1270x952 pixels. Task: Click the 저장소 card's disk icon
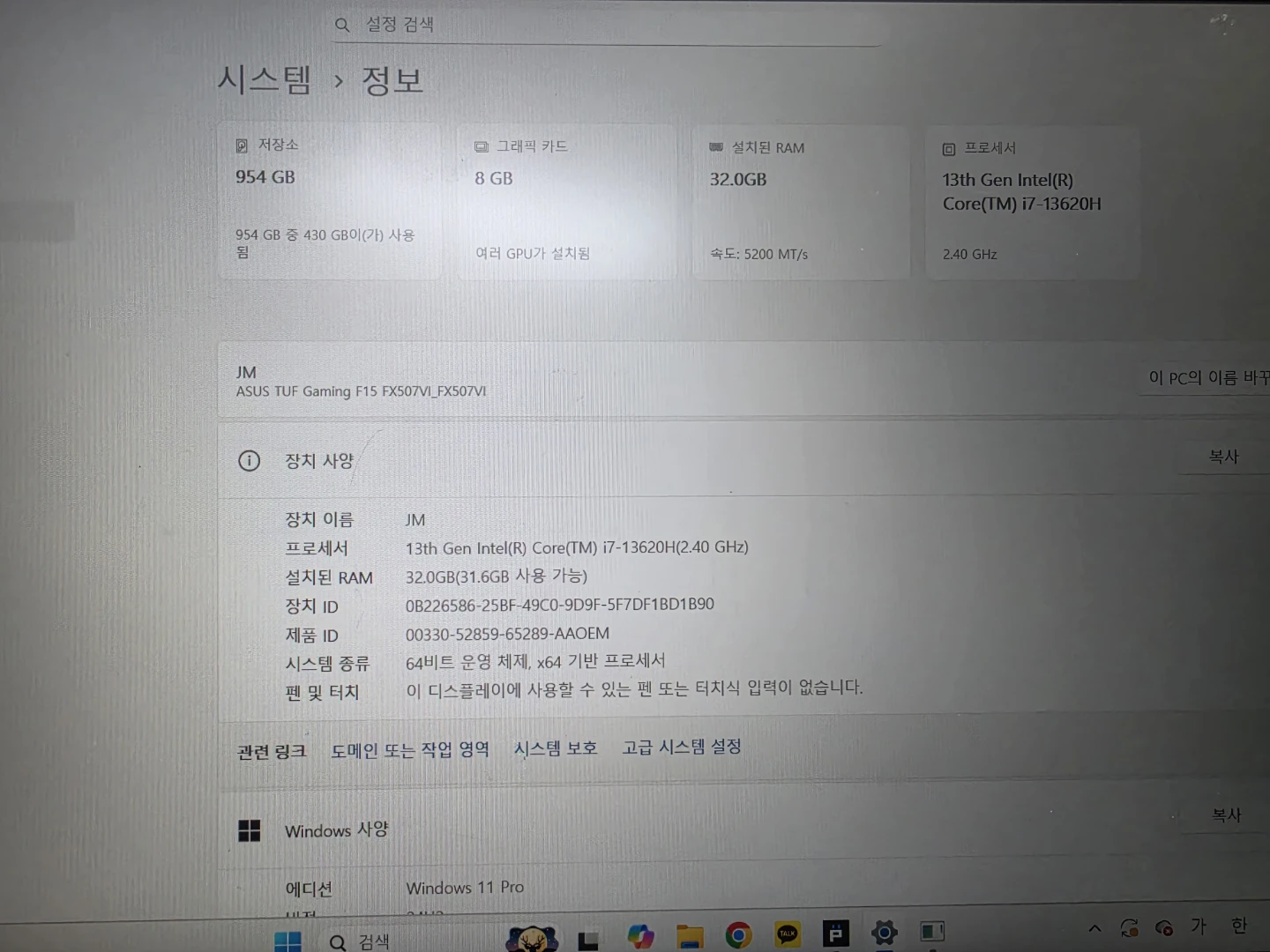coord(242,145)
